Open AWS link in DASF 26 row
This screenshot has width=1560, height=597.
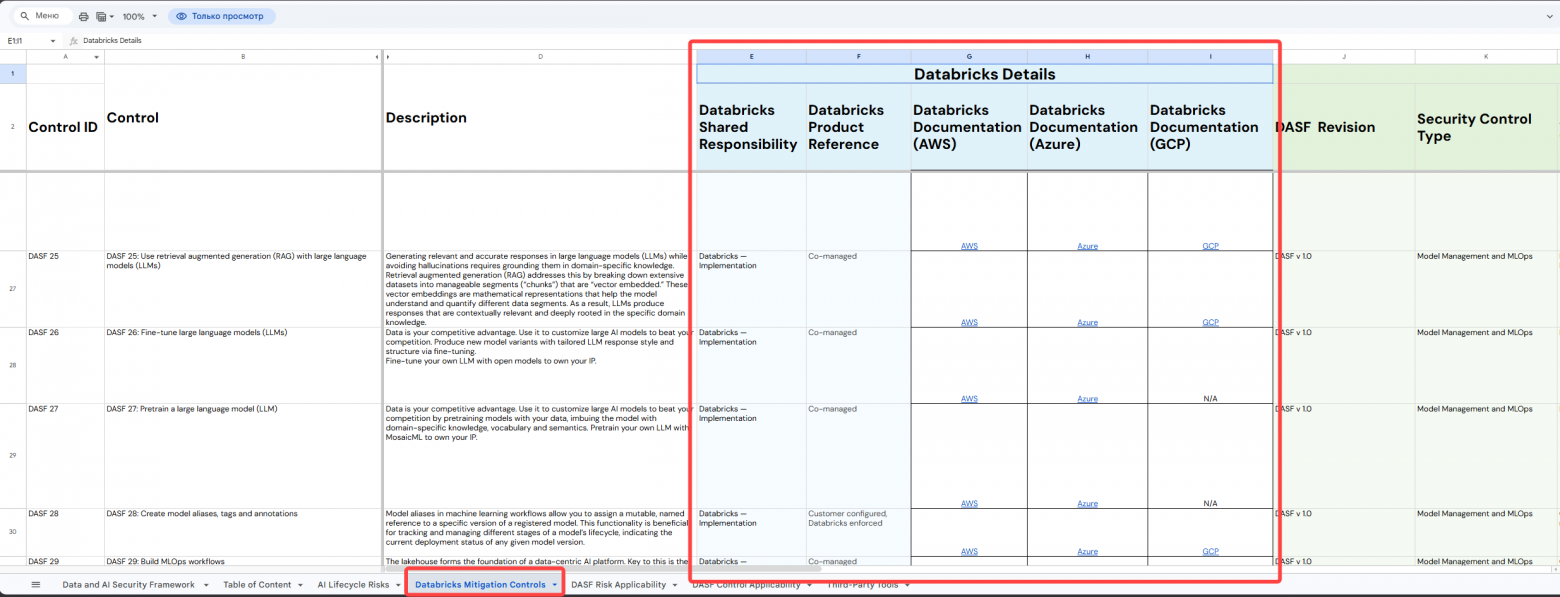click(969, 398)
